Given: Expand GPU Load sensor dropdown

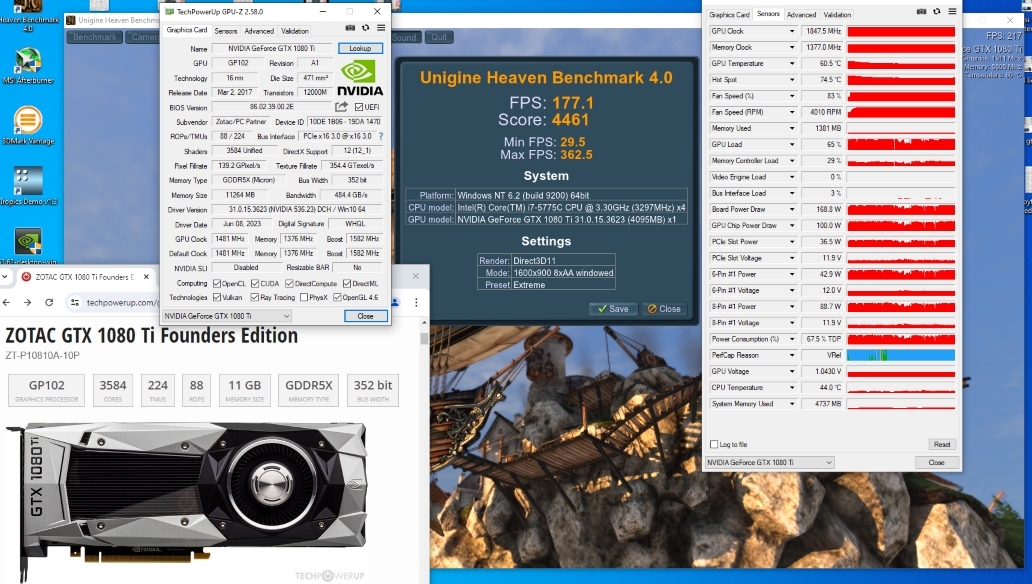Looking at the screenshot, I should click(x=792, y=144).
